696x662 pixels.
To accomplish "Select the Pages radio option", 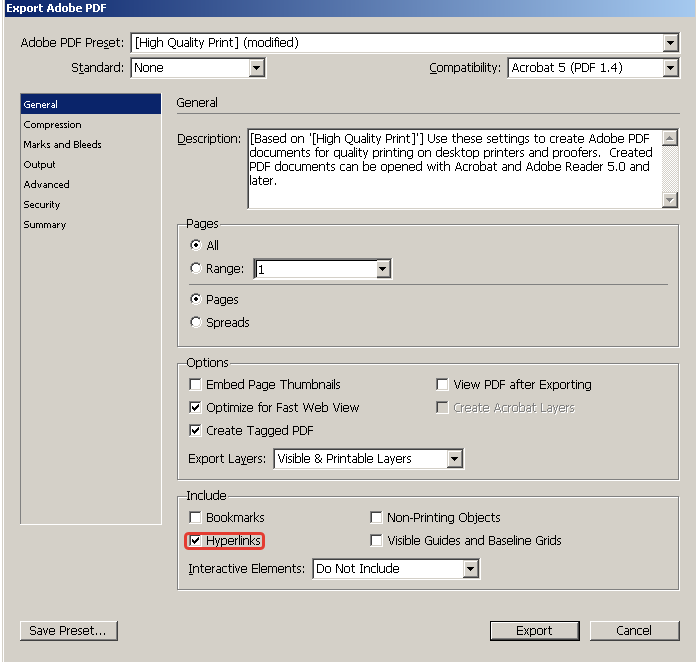I will pos(196,299).
